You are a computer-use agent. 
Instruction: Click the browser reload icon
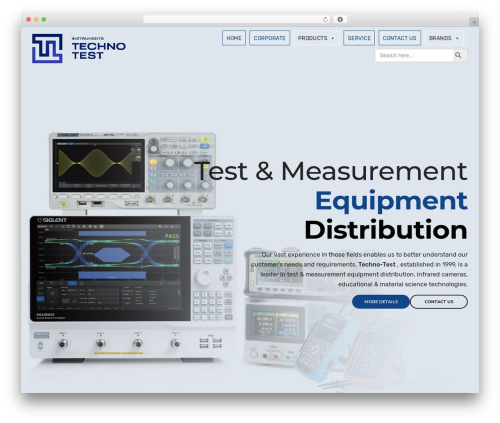325,20
